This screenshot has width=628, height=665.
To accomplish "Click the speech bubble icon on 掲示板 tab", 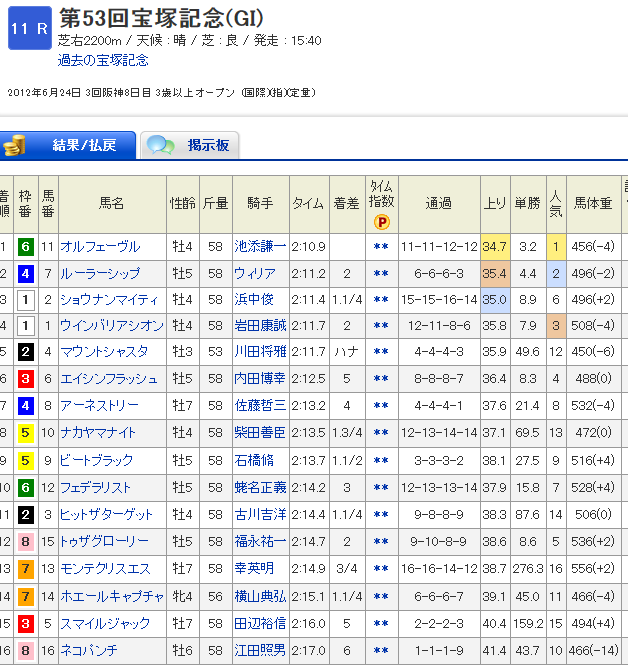I will 160,145.
